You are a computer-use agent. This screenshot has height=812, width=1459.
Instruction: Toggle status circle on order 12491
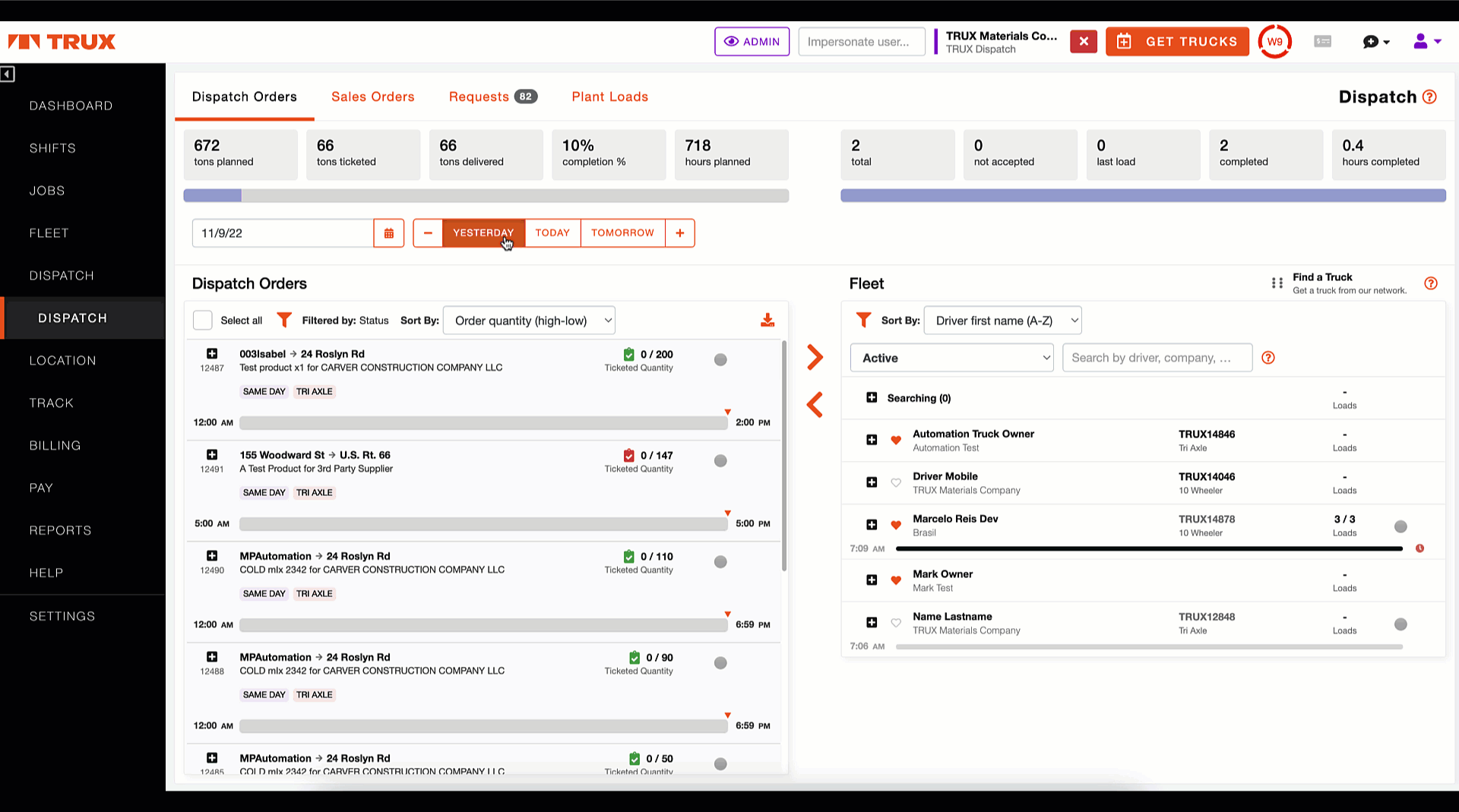[720, 461]
